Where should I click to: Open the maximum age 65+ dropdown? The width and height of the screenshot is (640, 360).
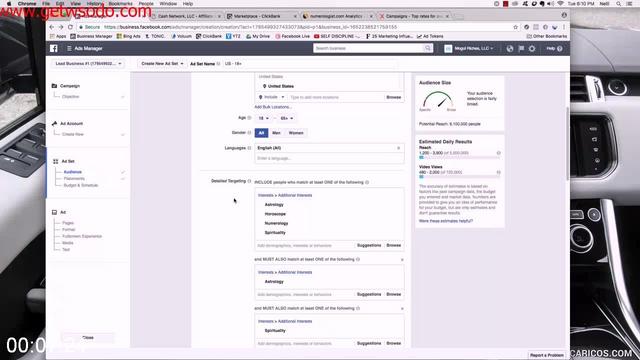[287, 118]
